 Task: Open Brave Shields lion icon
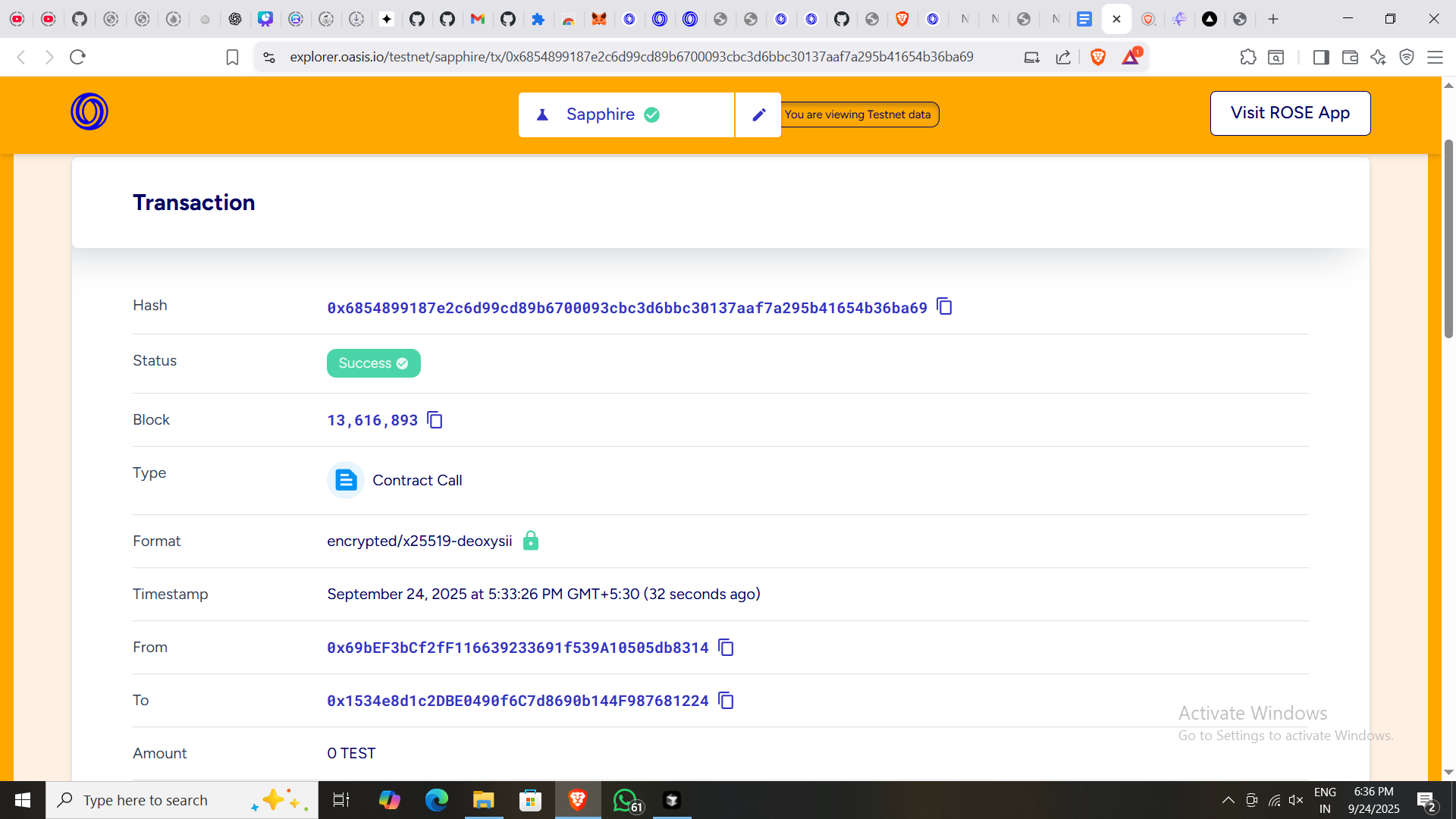(1097, 57)
